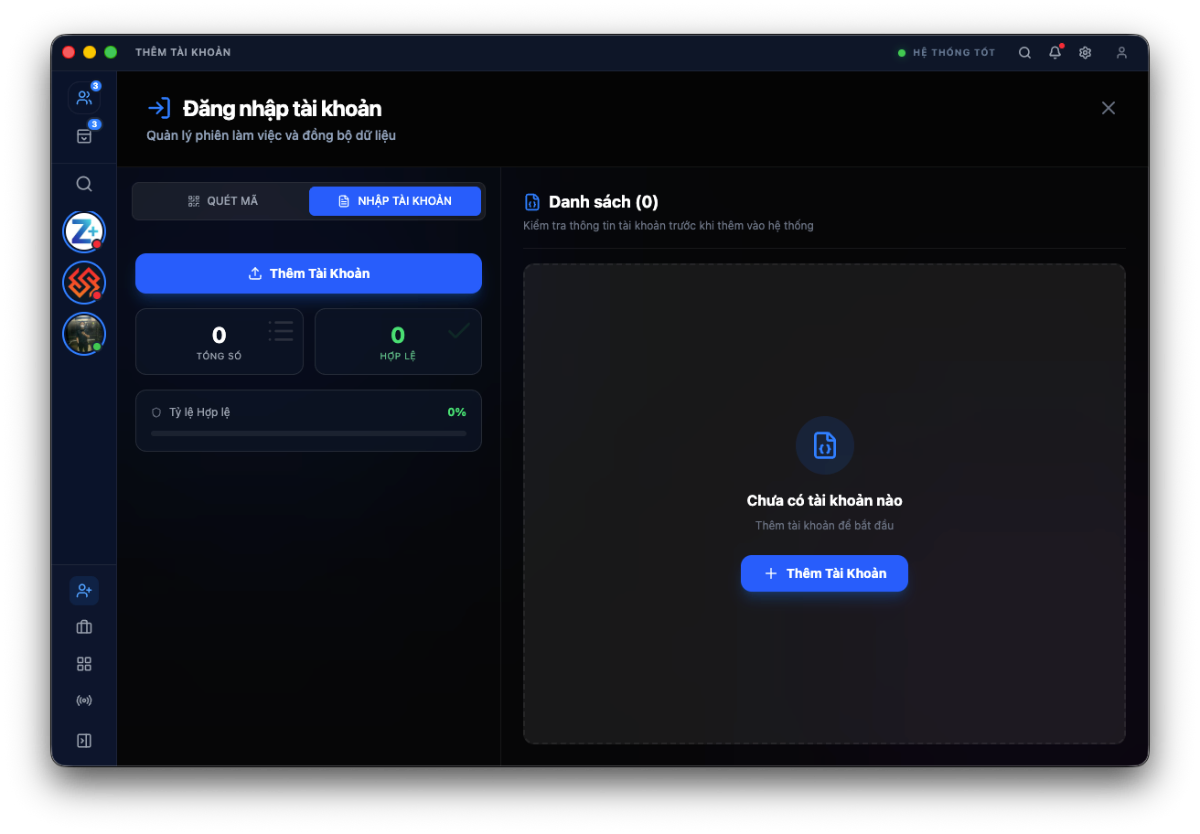The image size is (1200, 834).
Task: Open settings gear in title bar
Action: tap(1085, 53)
